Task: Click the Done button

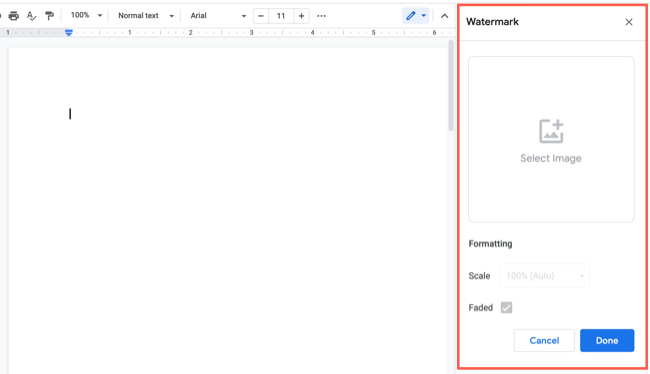Action: tap(607, 340)
